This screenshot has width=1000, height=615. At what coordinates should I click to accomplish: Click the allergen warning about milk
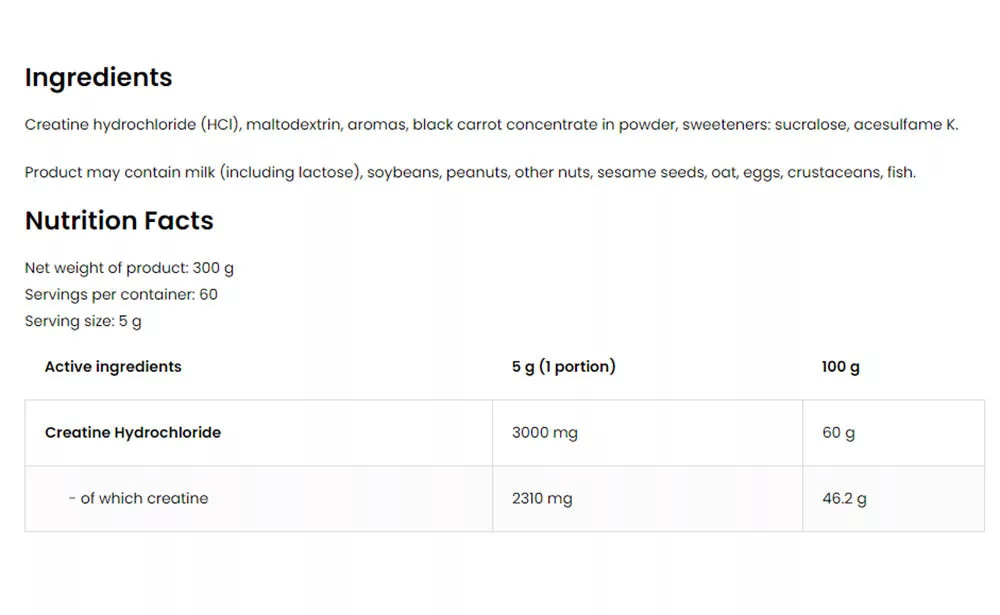(470, 172)
